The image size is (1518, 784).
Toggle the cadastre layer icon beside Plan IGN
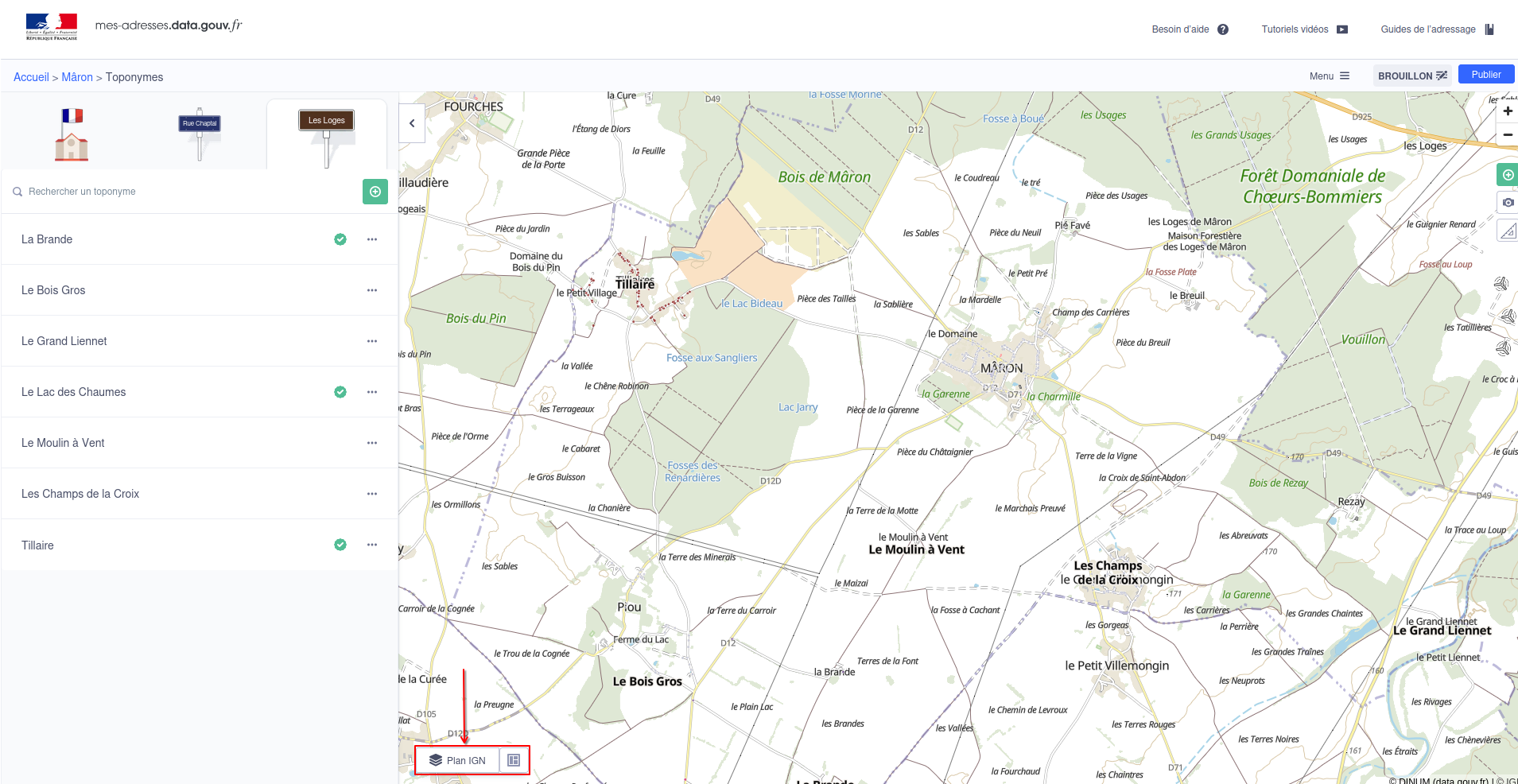point(514,760)
